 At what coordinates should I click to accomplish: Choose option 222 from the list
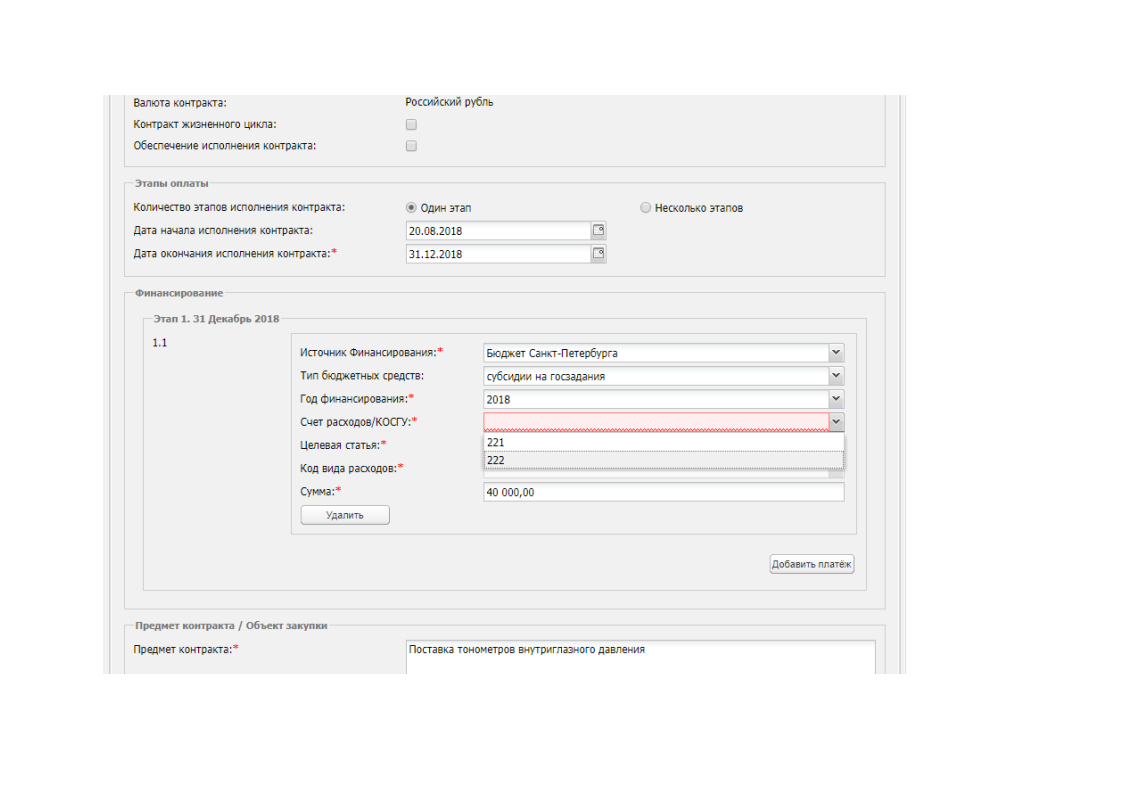click(664, 460)
